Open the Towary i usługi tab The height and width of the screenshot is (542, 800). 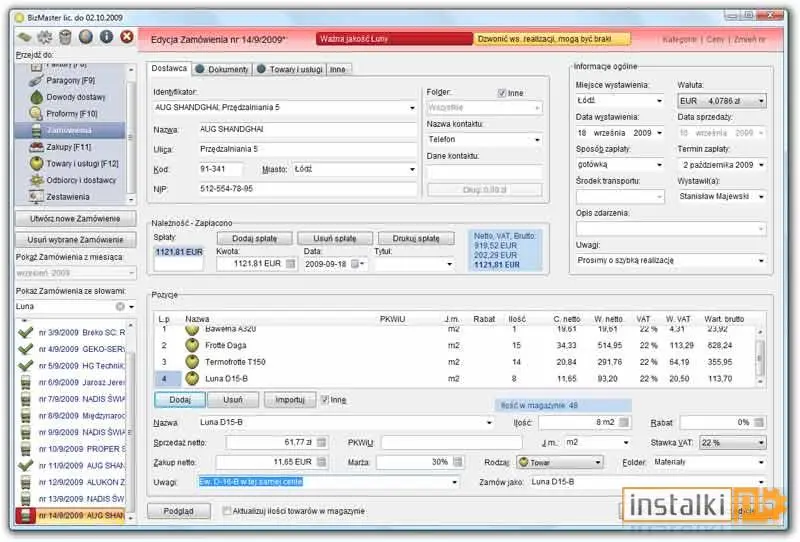pos(290,69)
